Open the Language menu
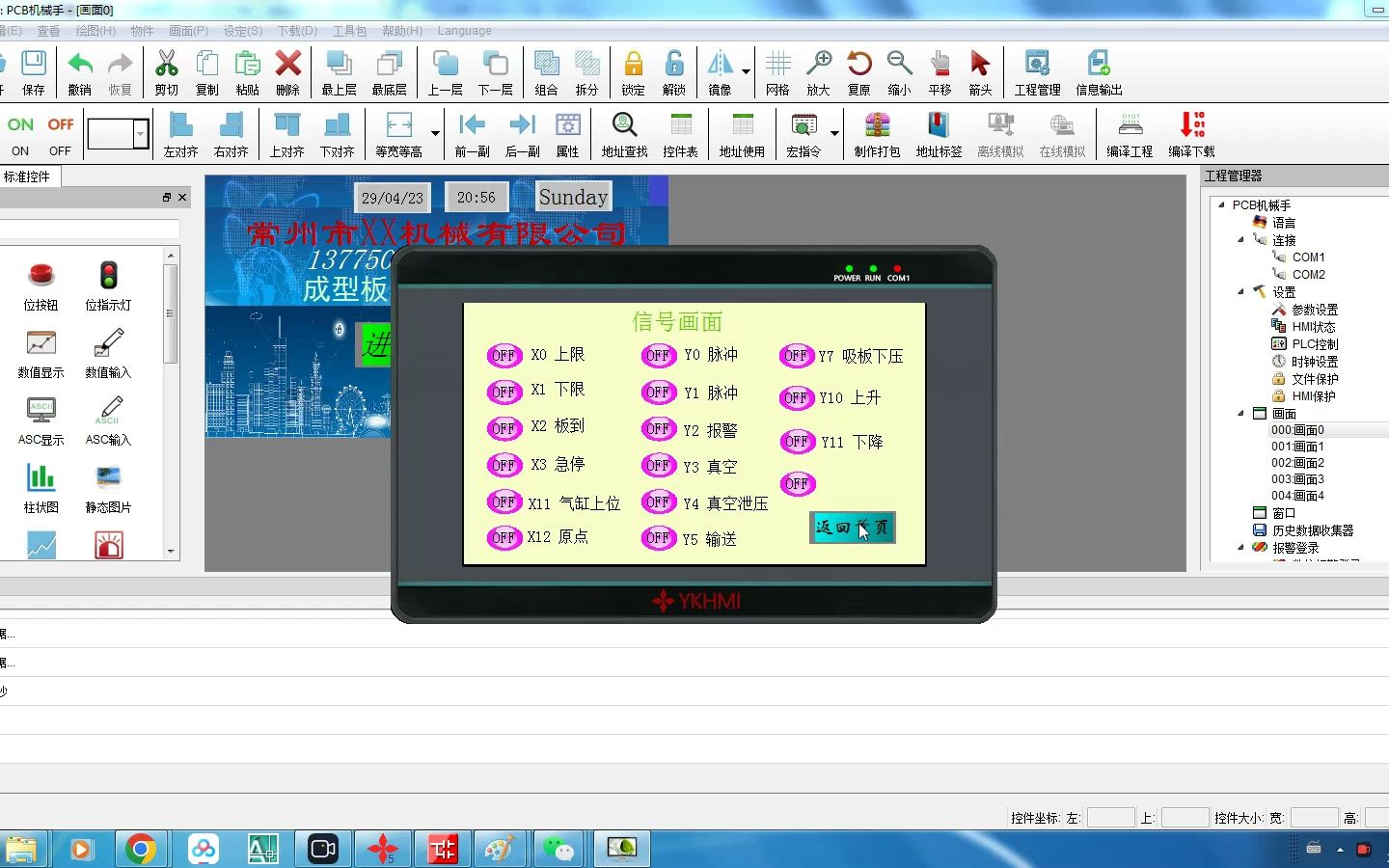Image resolution: width=1389 pixels, height=868 pixels. [464, 31]
